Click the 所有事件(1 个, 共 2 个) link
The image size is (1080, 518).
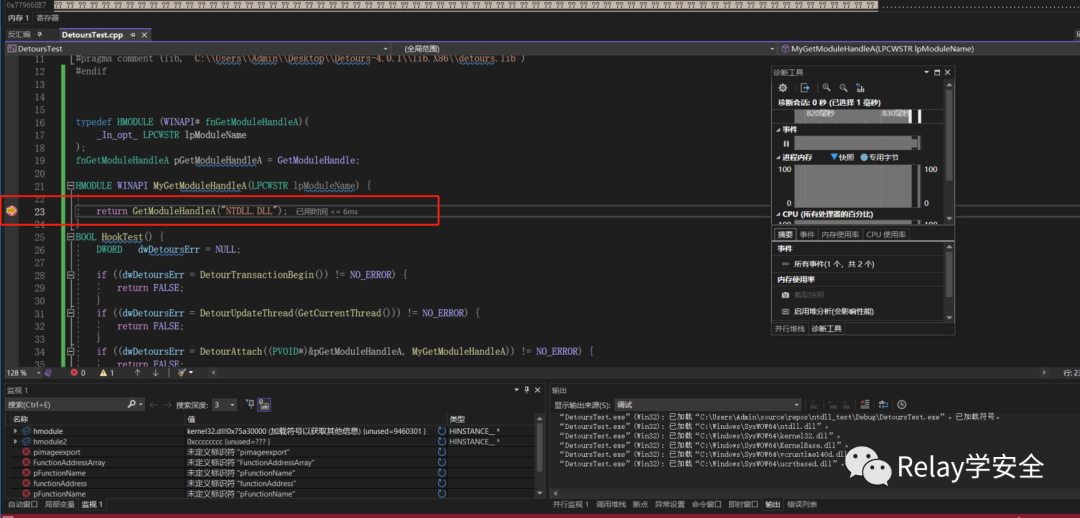click(x=834, y=264)
